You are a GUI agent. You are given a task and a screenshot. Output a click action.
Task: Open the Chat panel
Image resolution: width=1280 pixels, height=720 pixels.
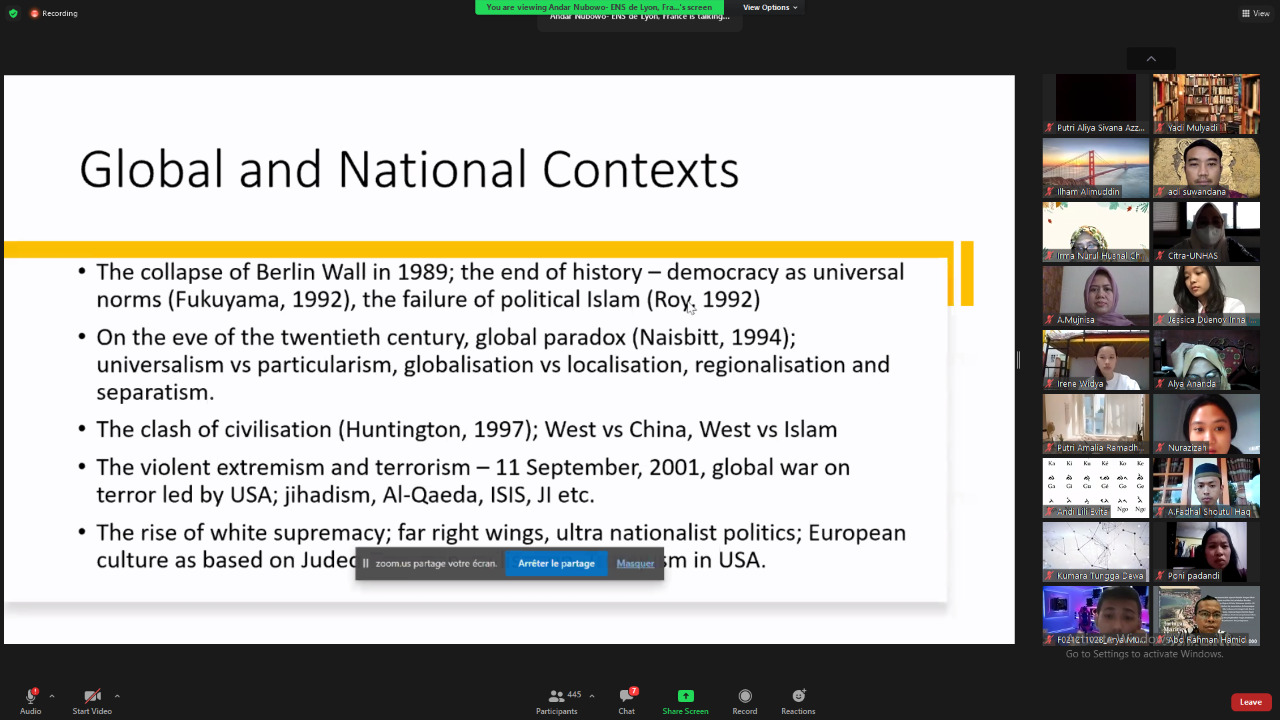pyautogui.click(x=626, y=697)
